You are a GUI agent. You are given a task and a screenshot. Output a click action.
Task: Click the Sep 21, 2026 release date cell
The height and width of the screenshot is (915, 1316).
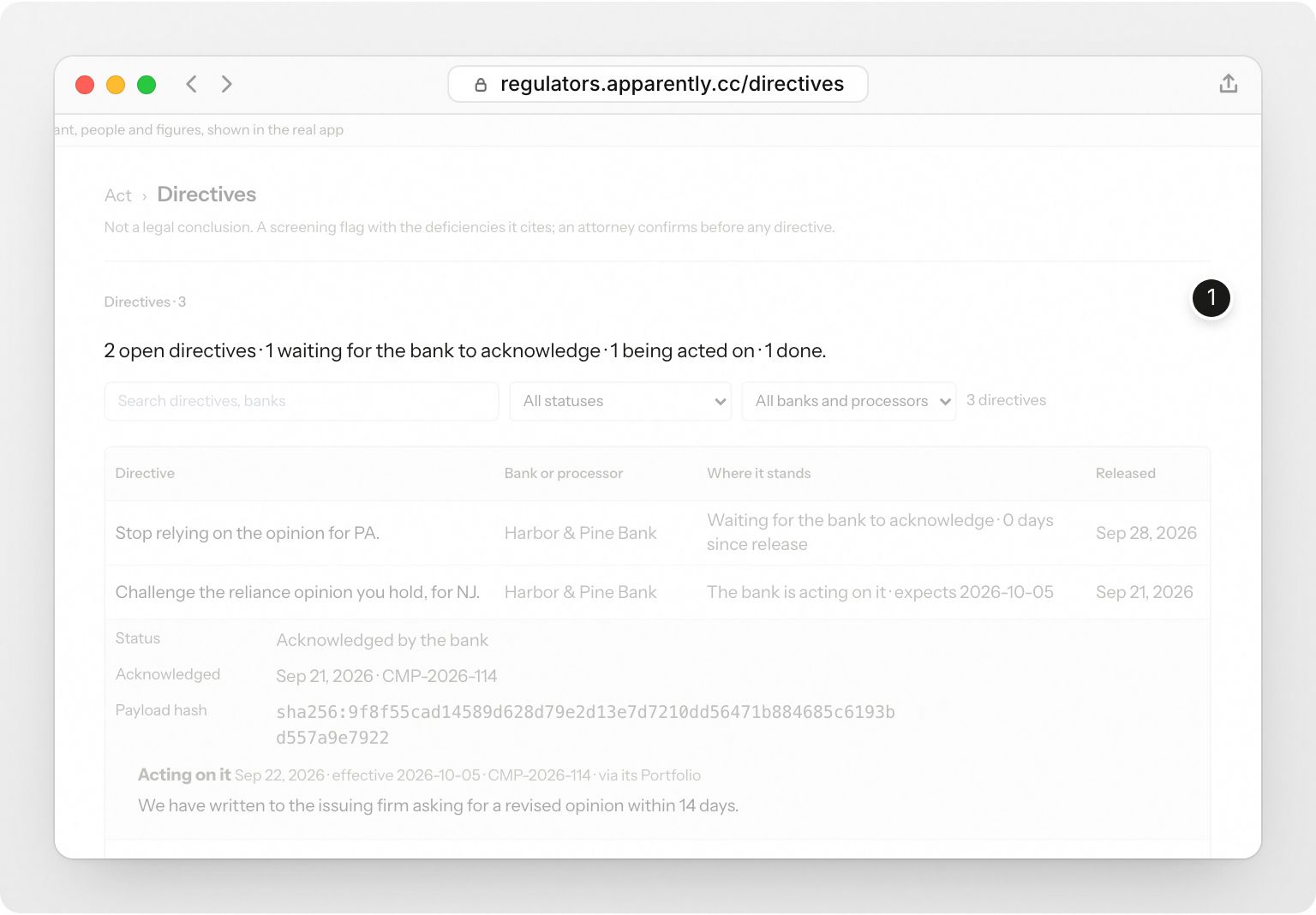pos(1145,592)
